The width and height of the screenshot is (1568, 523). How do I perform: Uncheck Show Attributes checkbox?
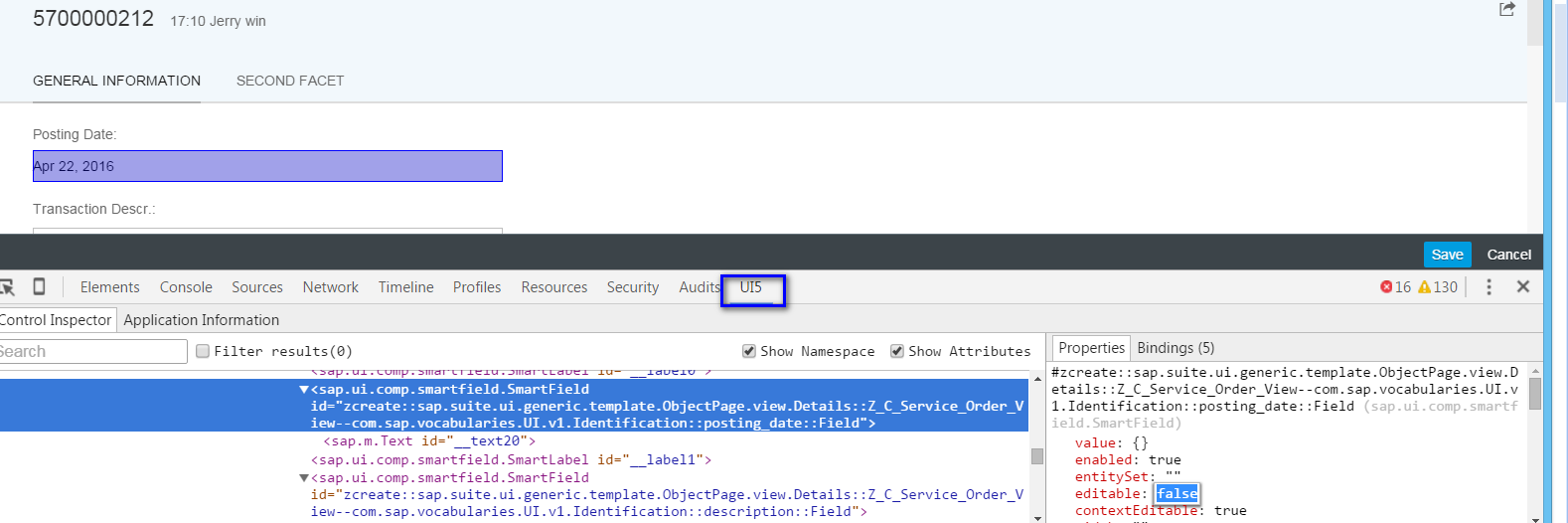[x=896, y=351]
